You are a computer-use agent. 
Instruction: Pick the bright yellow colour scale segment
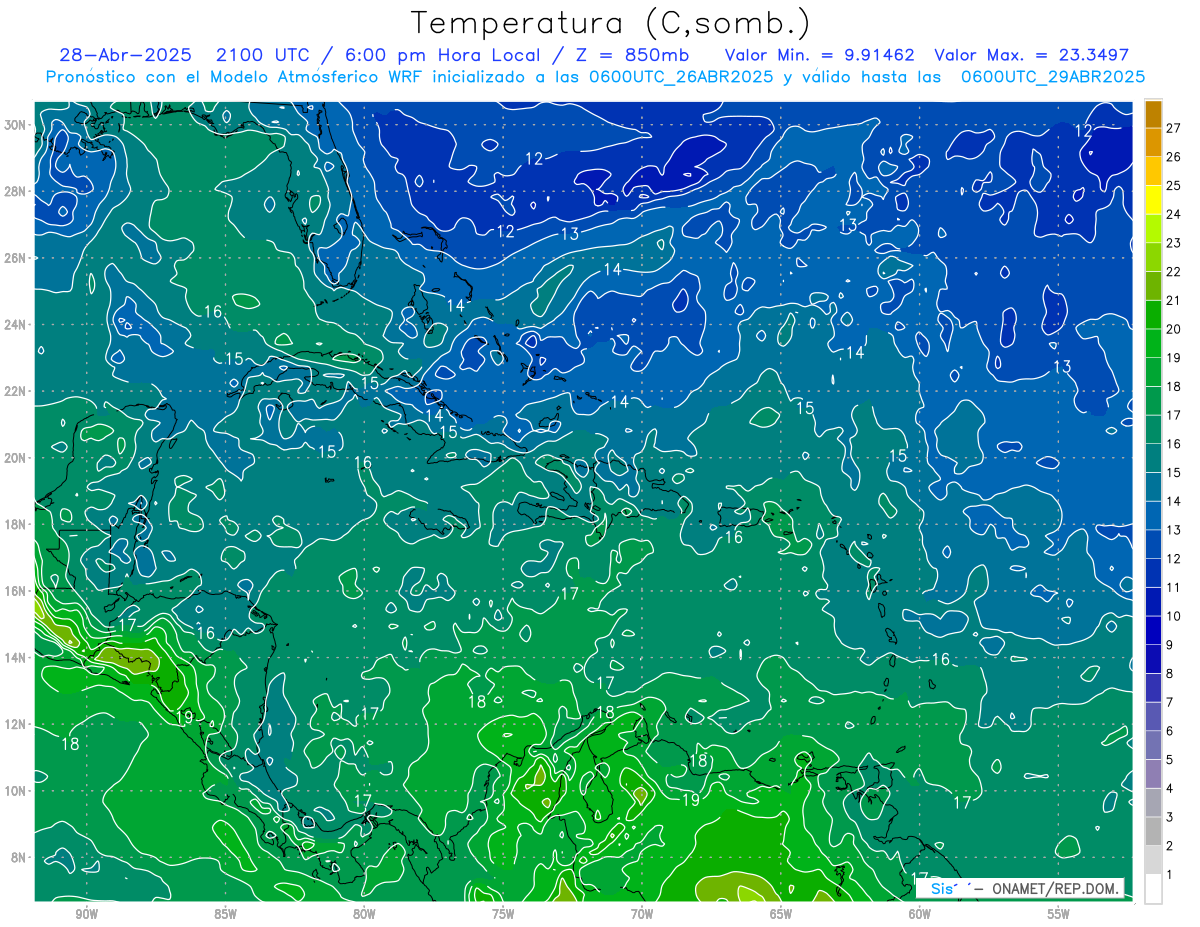(1153, 200)
